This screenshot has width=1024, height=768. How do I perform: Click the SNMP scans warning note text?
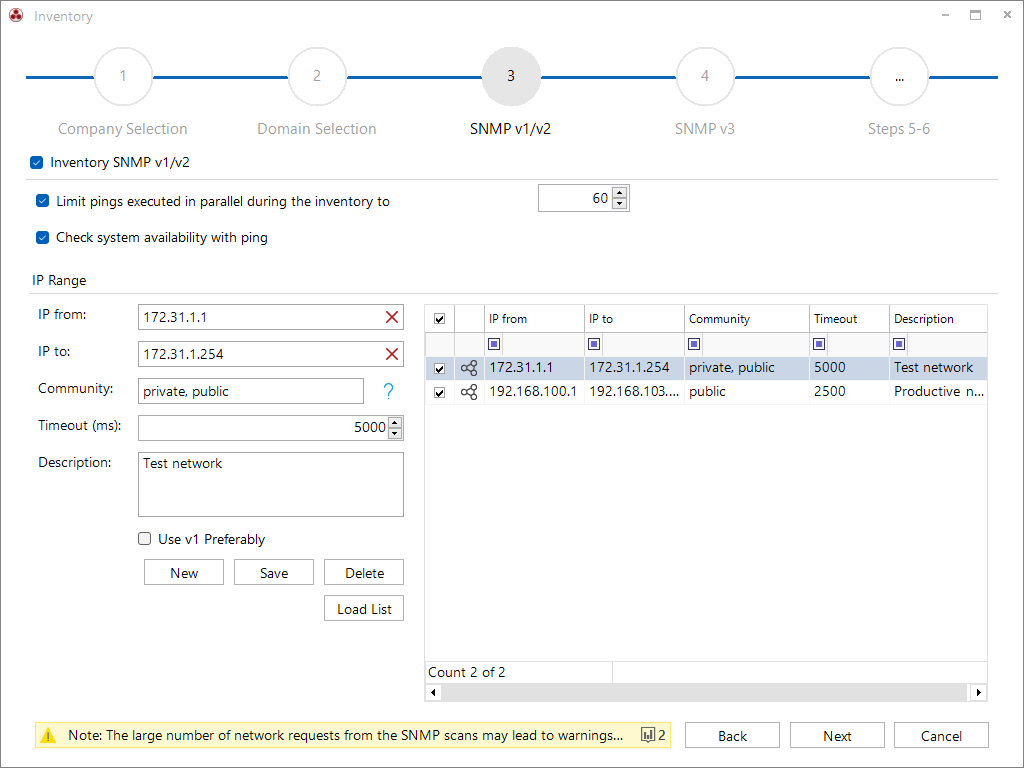coord(345,735)
